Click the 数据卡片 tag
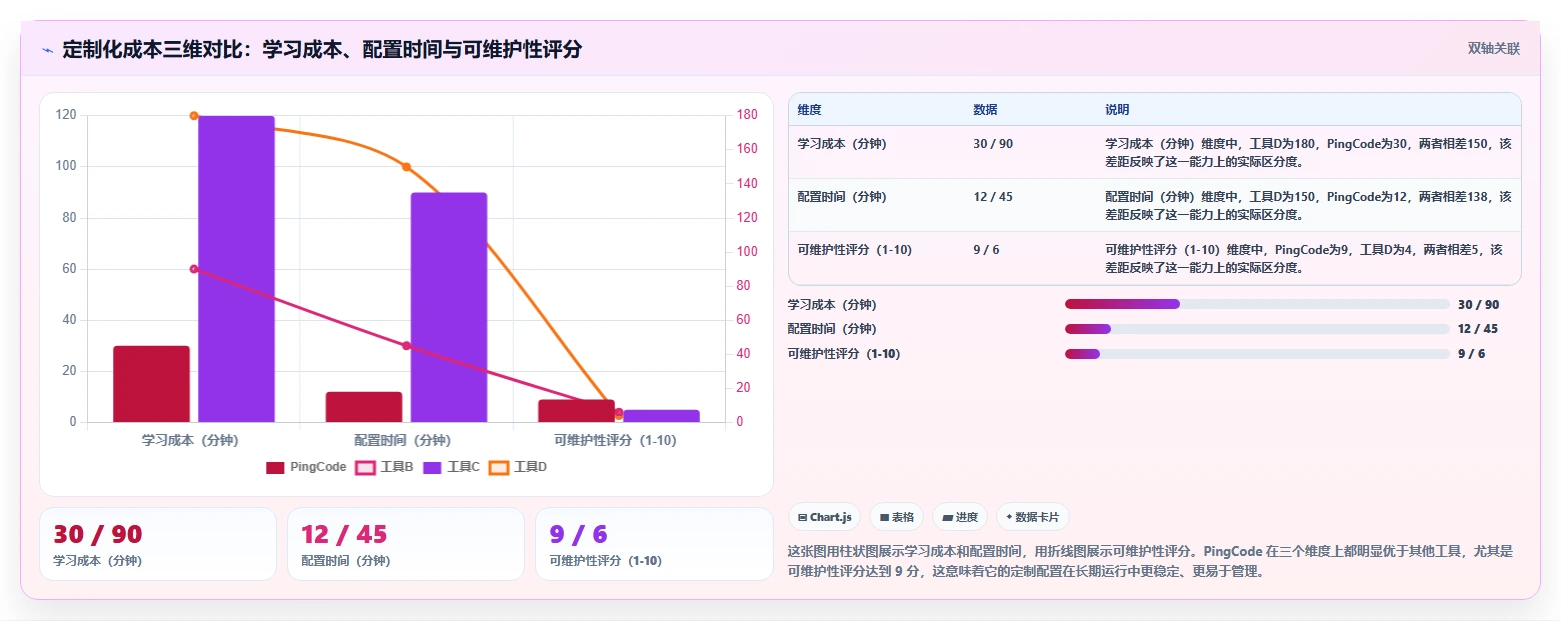This screenshot has width=1561, height=621. click(x=1033, y=517)
